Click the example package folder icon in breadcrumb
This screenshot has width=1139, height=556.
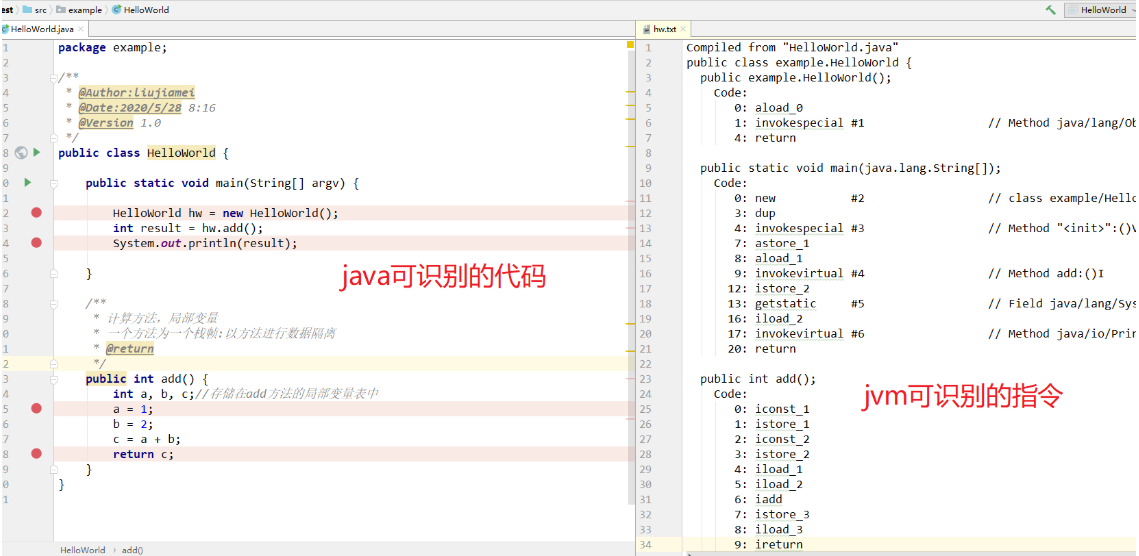coord(61,10)
